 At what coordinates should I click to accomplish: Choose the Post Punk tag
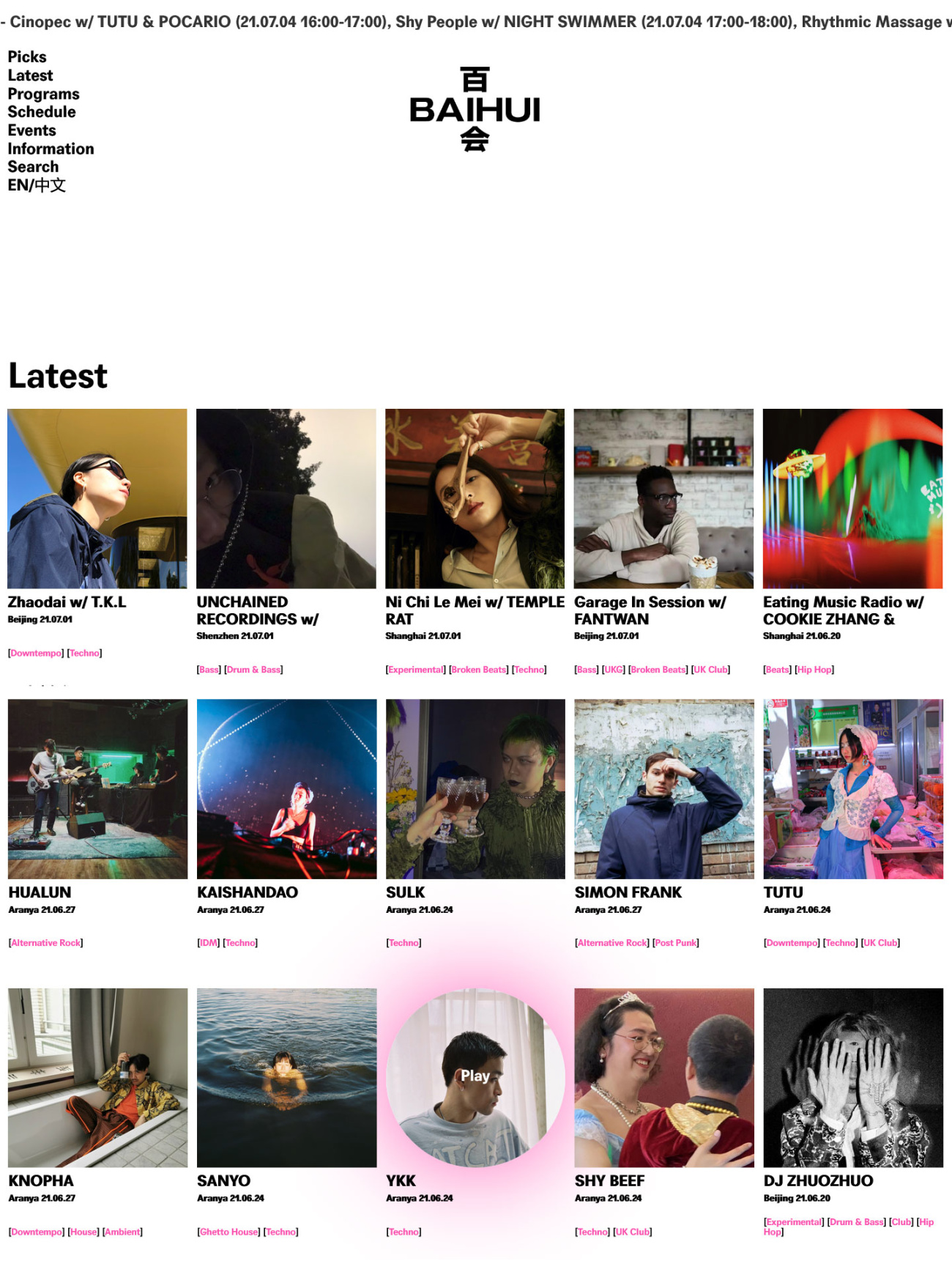click(x=676, y=943)
